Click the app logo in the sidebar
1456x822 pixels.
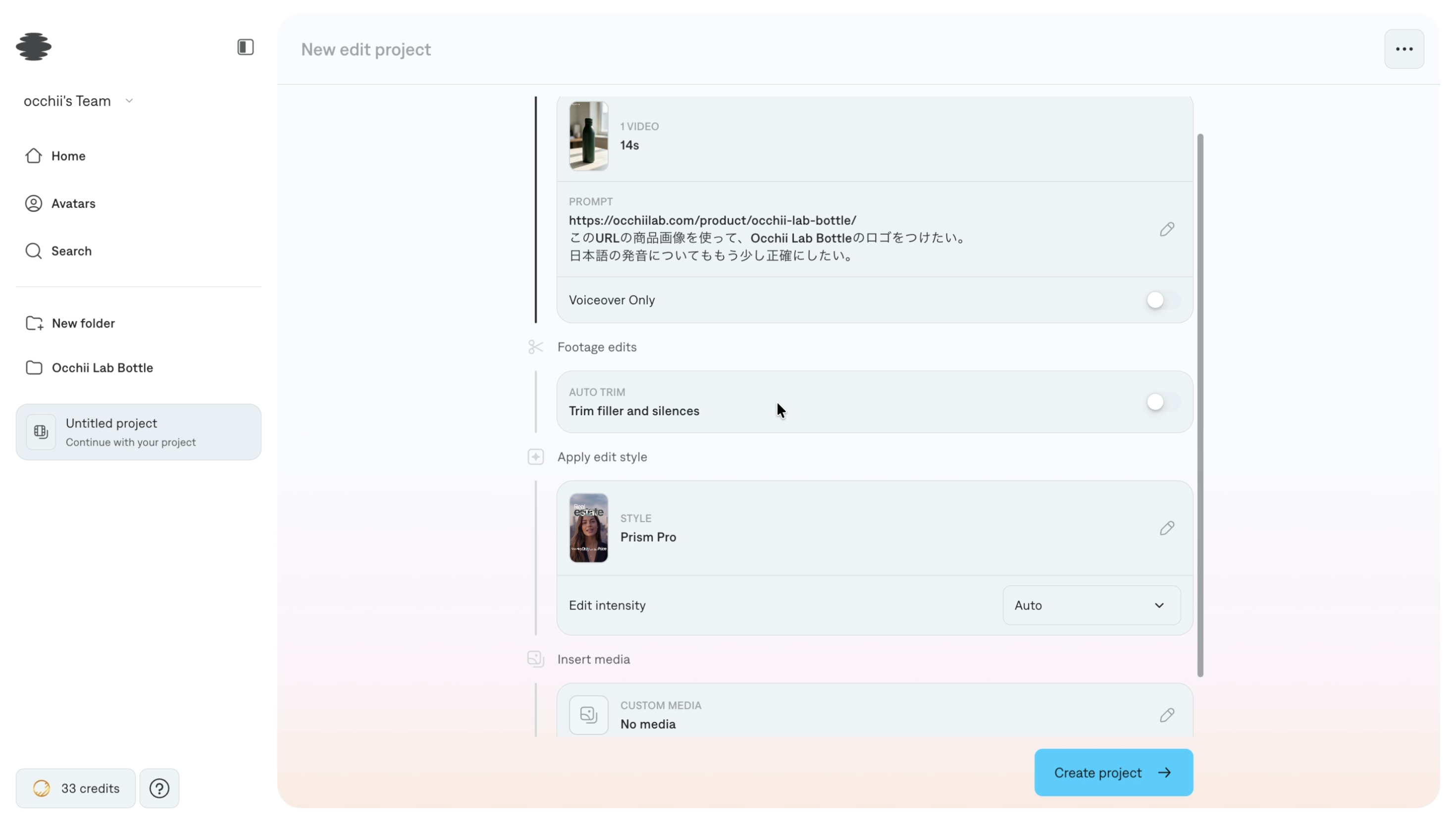coord(34,47)
